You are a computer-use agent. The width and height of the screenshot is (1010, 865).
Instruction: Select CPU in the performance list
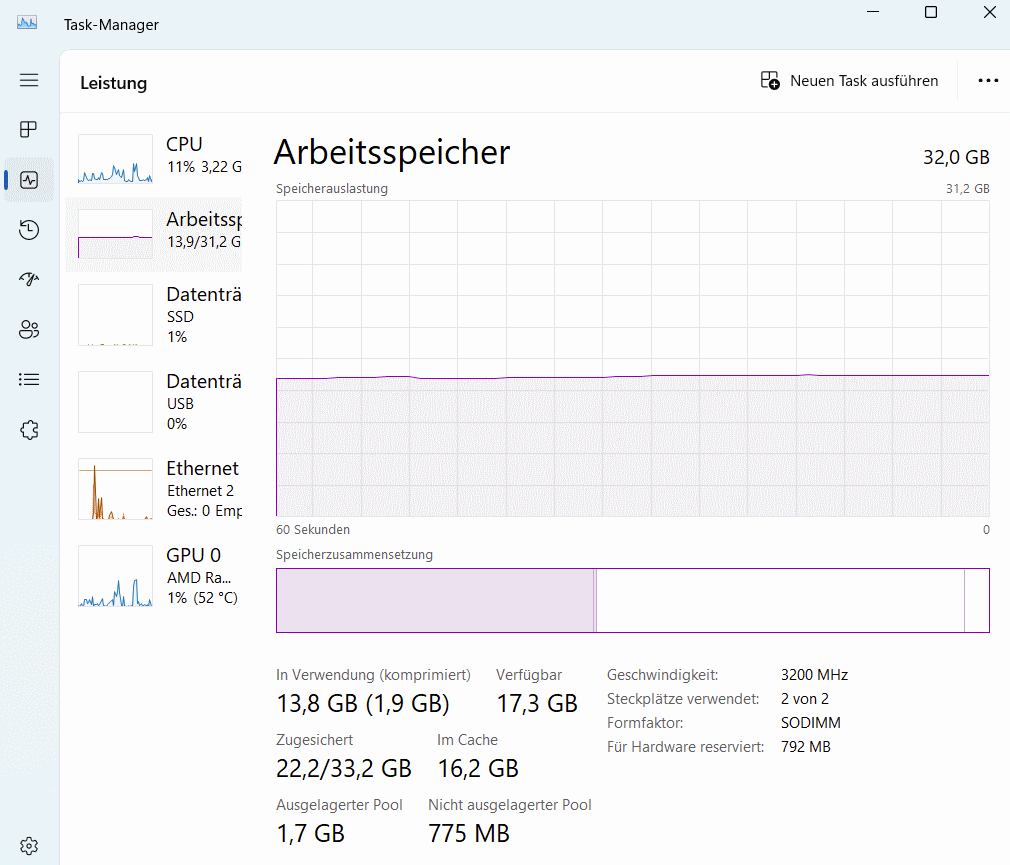(154, 160)
